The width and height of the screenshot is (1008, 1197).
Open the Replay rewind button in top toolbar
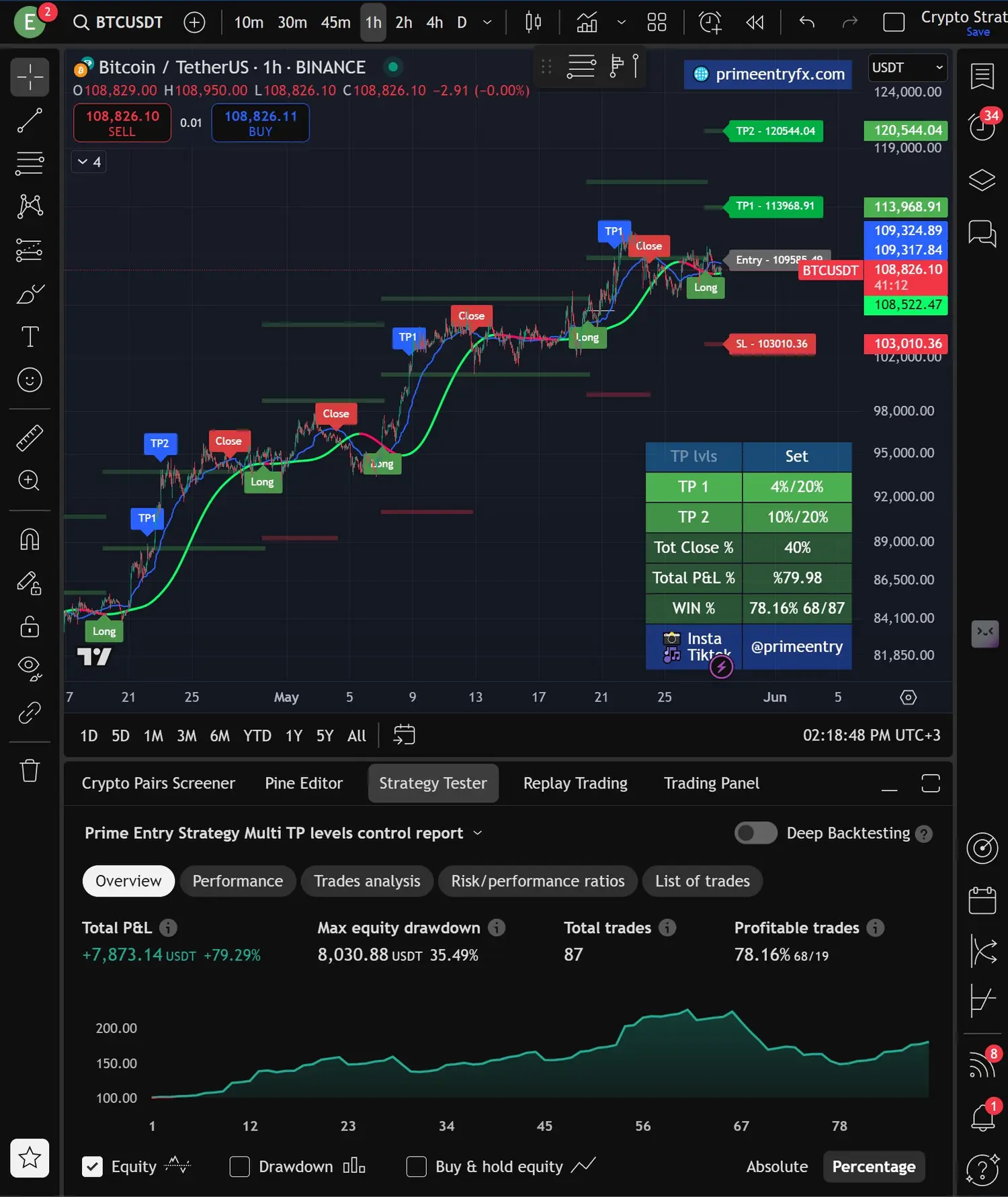point(755,23)
